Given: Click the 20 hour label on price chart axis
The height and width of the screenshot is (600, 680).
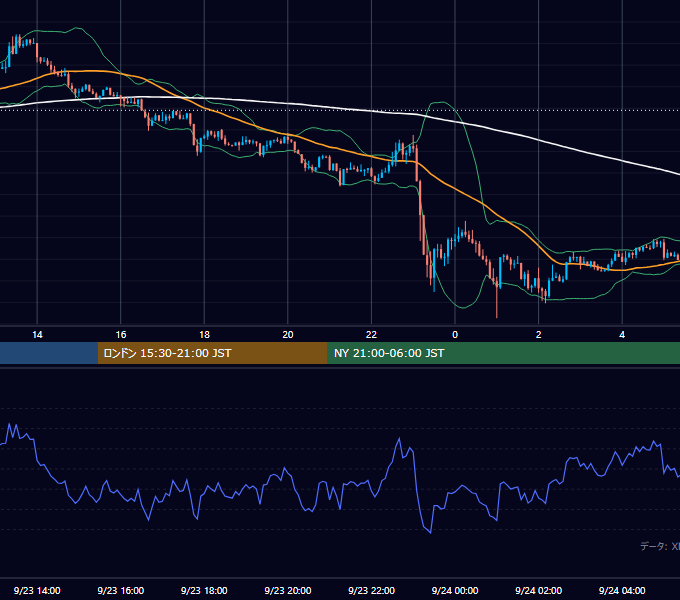Looking at the screenshot, I should [x=288, y=335].
